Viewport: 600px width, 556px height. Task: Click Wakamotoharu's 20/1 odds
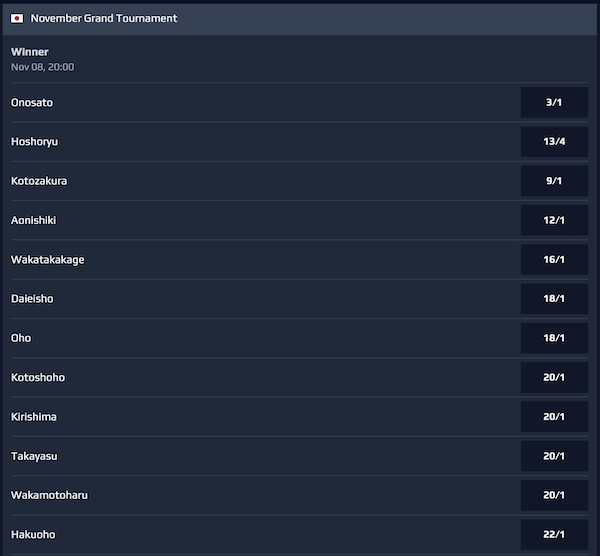pyautogui.click(x=554, y=495)
